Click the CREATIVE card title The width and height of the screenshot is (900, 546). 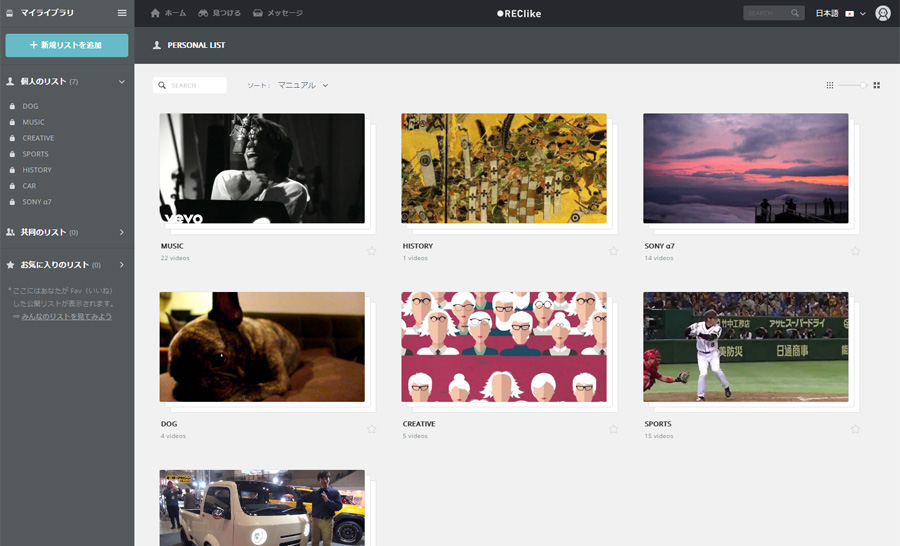tap(419, 424)
